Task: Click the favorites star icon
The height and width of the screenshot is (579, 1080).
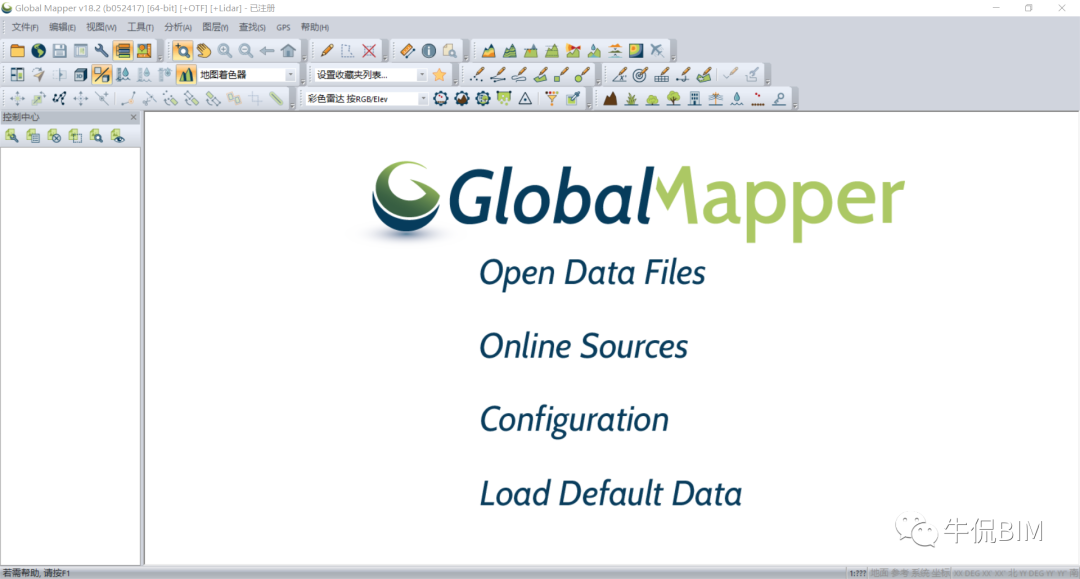Action: pos(439,74)
